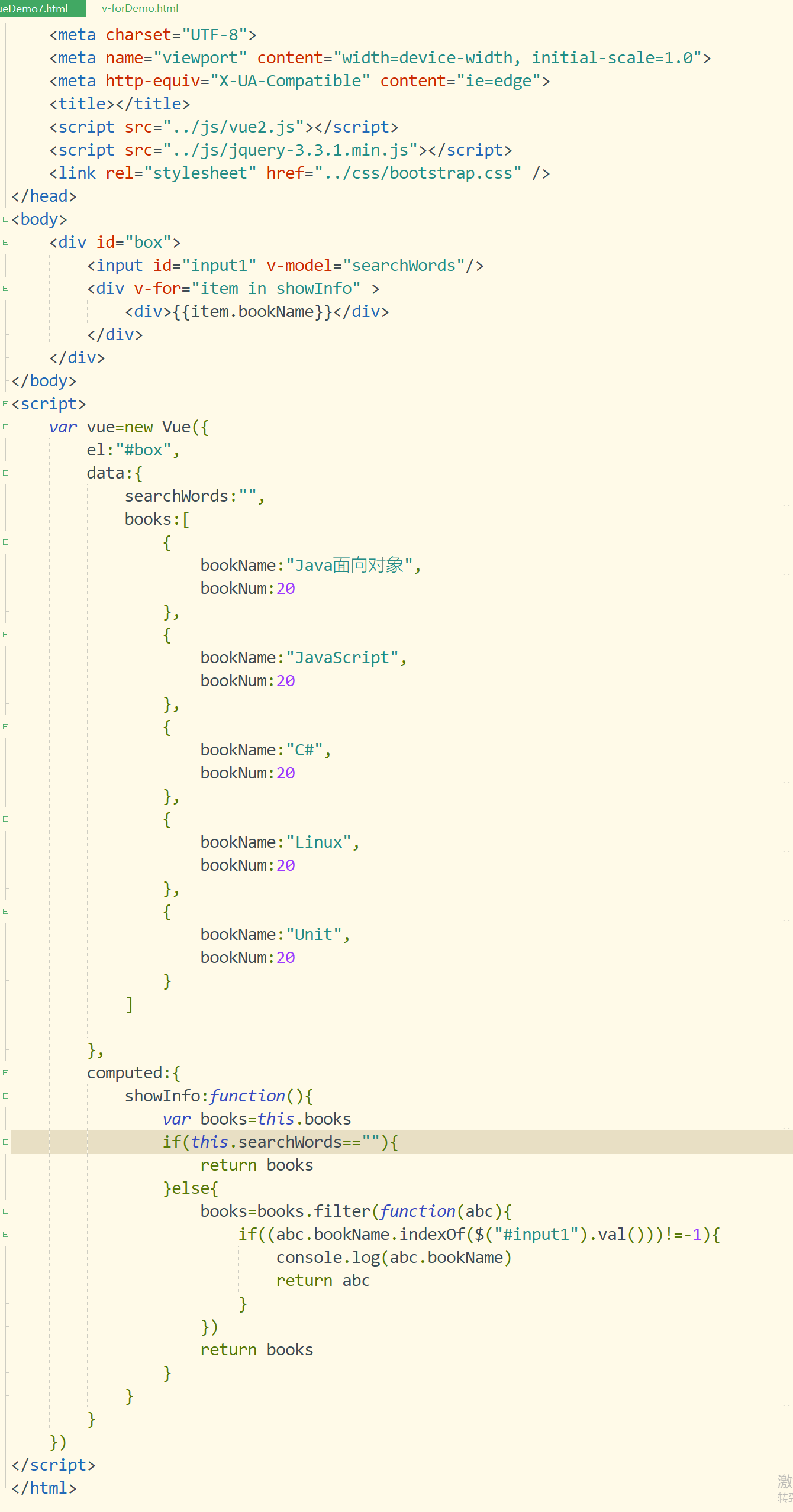Click bookNum:20 under the Unit book

coord(247,957)
